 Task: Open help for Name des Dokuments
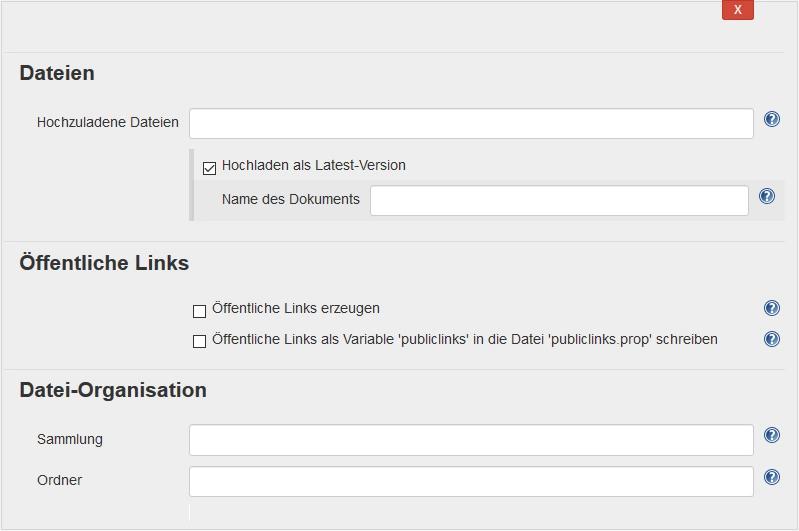[x=766, y=197]
